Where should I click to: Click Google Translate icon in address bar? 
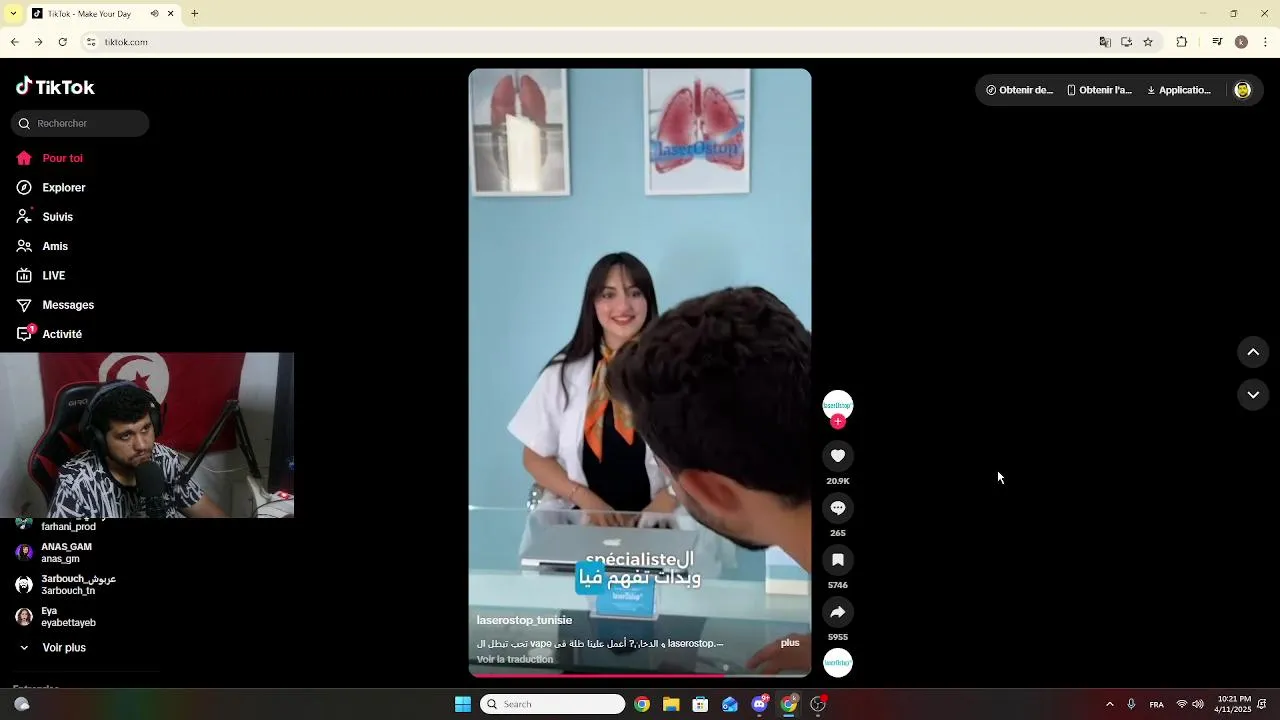[1105, 42]
